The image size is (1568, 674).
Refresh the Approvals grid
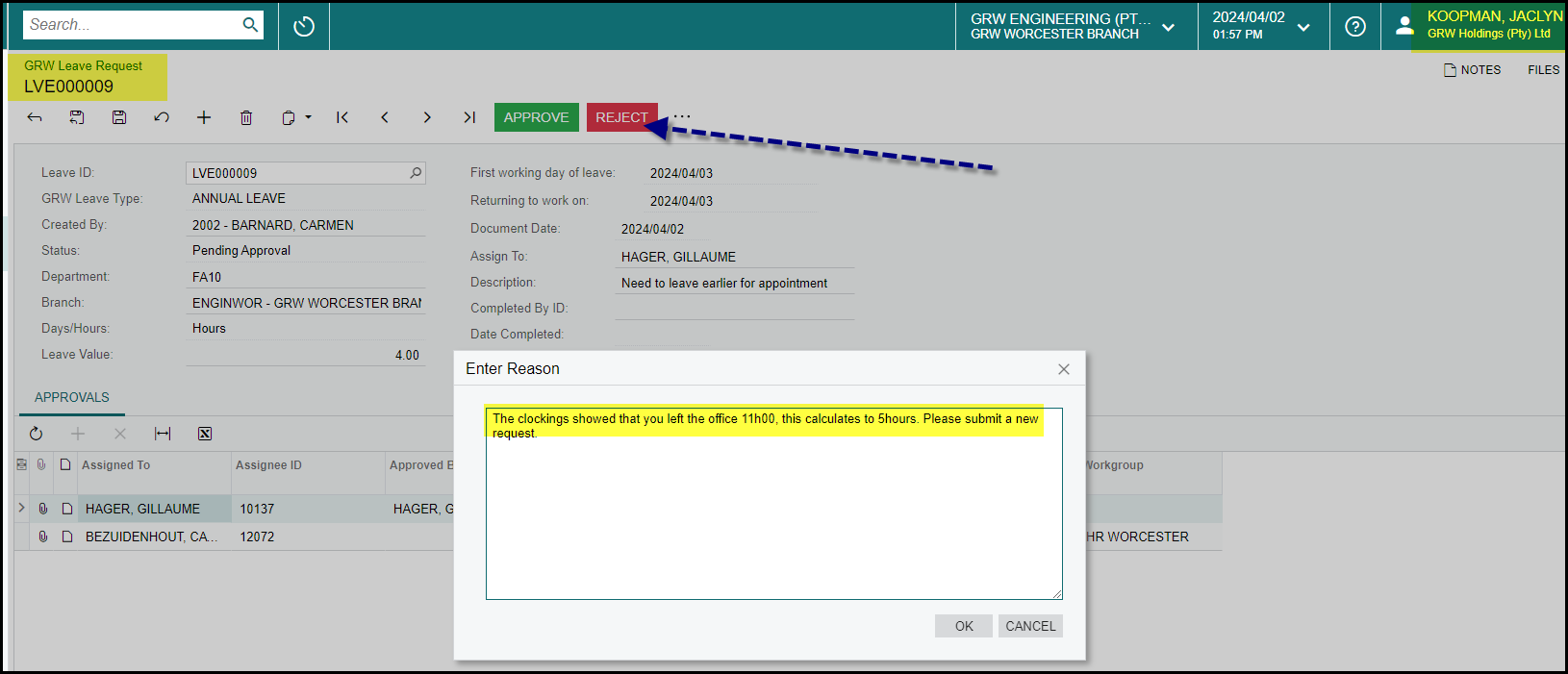[x=36, y=434]
